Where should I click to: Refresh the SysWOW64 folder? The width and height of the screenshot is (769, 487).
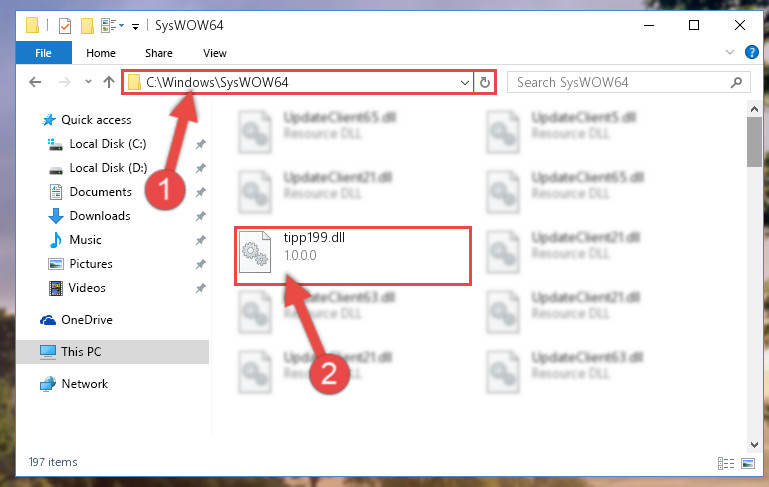click(x=485, y=82)
